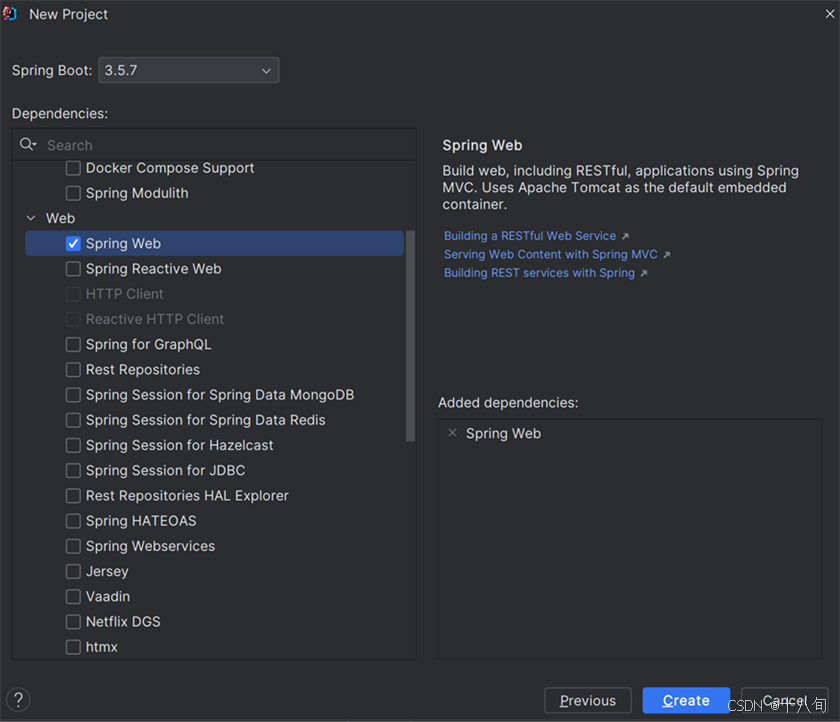Open the help question mark button
840x722 pixels.
tap(18, 700)
